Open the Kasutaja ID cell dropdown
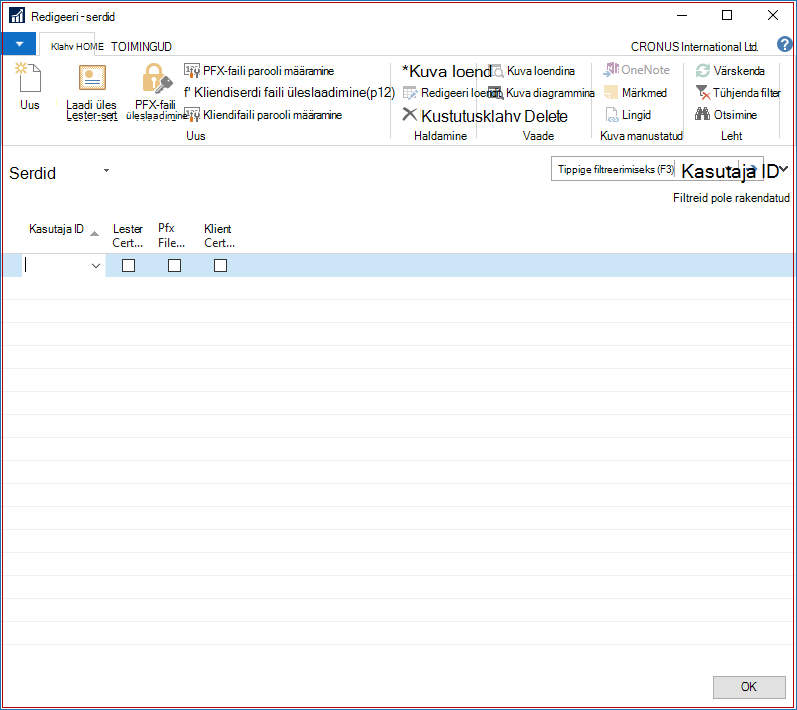This screenshot has height=710, width=797. coord(96,266)
